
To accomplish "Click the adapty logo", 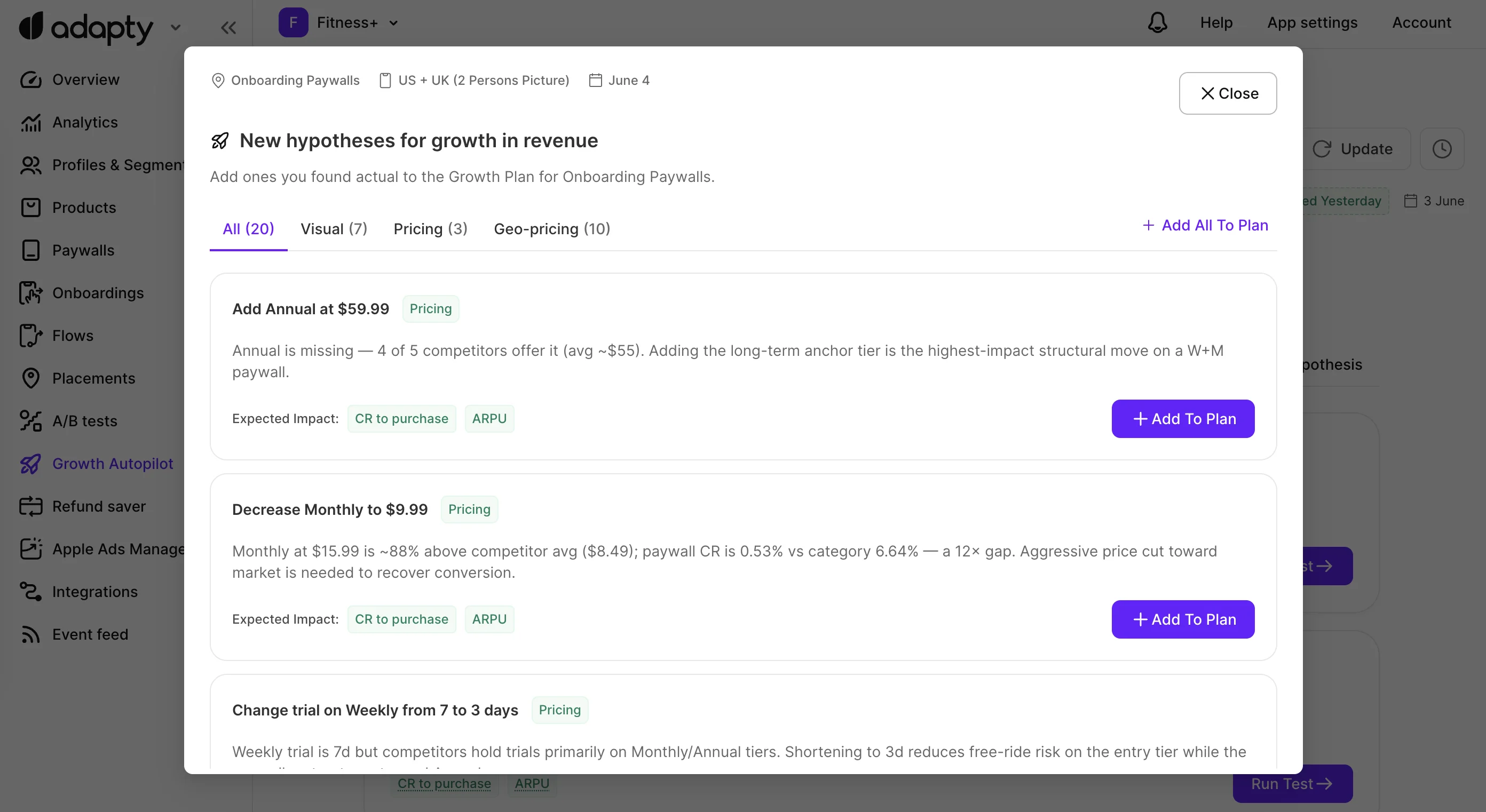I will point(86,27).
